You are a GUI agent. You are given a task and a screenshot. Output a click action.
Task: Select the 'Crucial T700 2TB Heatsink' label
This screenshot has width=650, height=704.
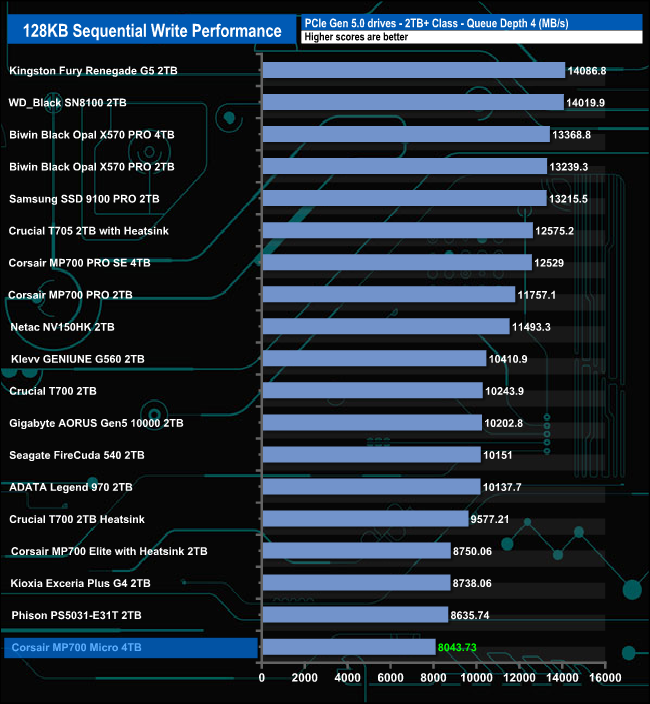77,519
